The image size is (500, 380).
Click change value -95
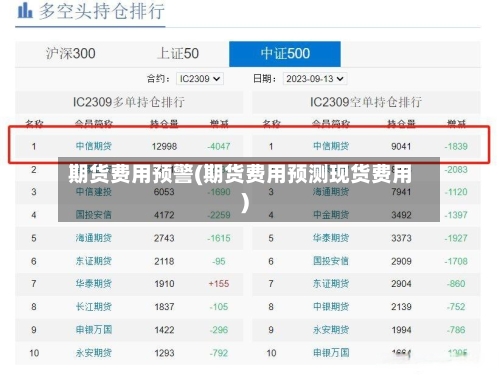[219, 261]
